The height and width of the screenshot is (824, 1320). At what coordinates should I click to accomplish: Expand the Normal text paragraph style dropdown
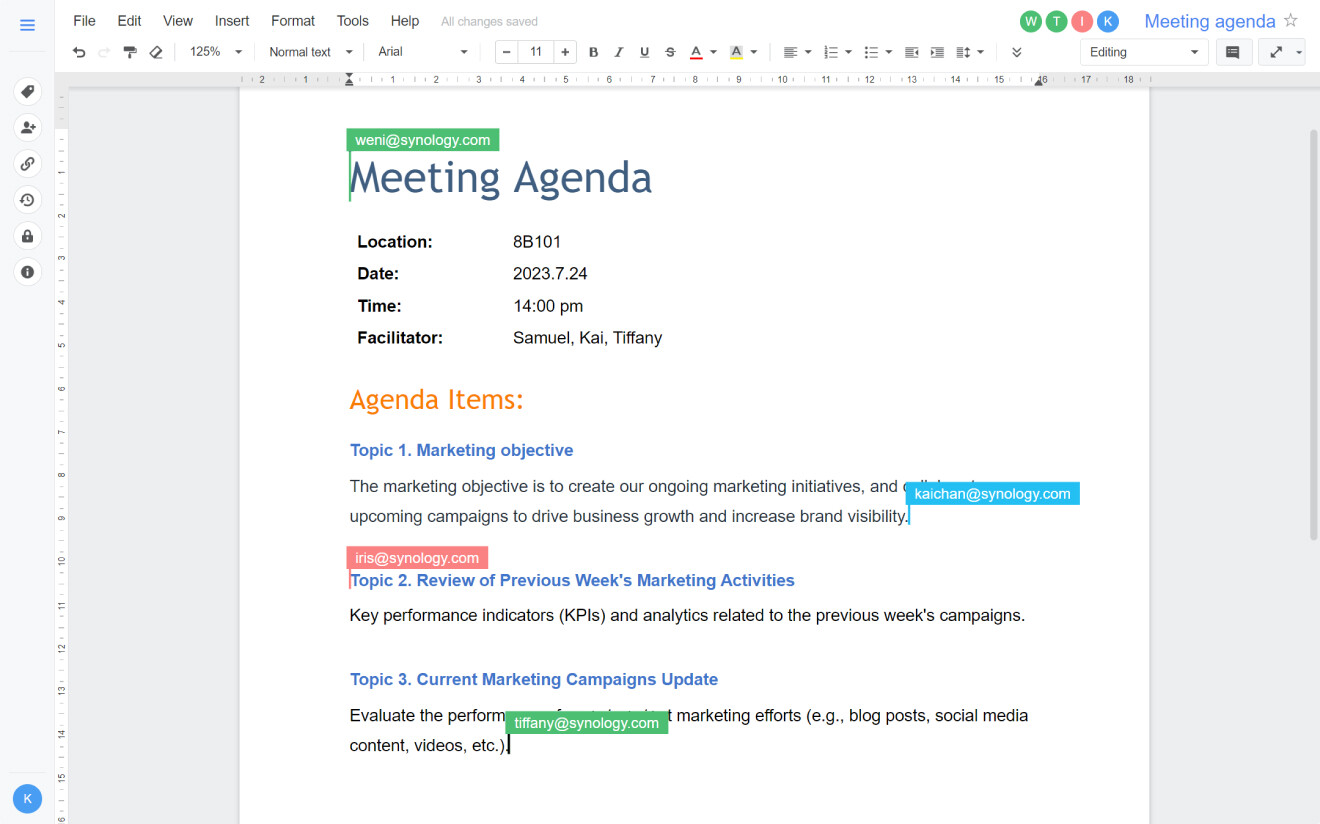(309, 51)
